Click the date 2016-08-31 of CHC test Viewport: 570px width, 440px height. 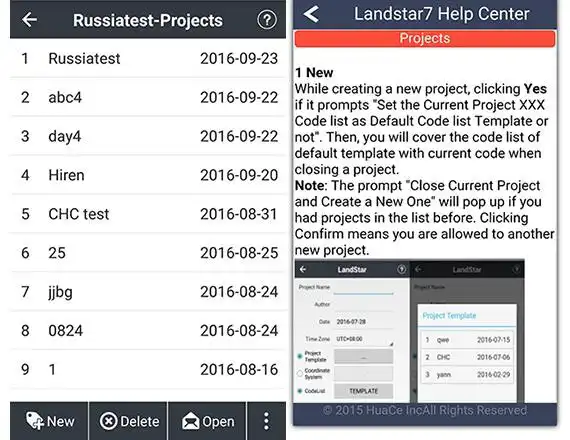(x=239, y=214)
